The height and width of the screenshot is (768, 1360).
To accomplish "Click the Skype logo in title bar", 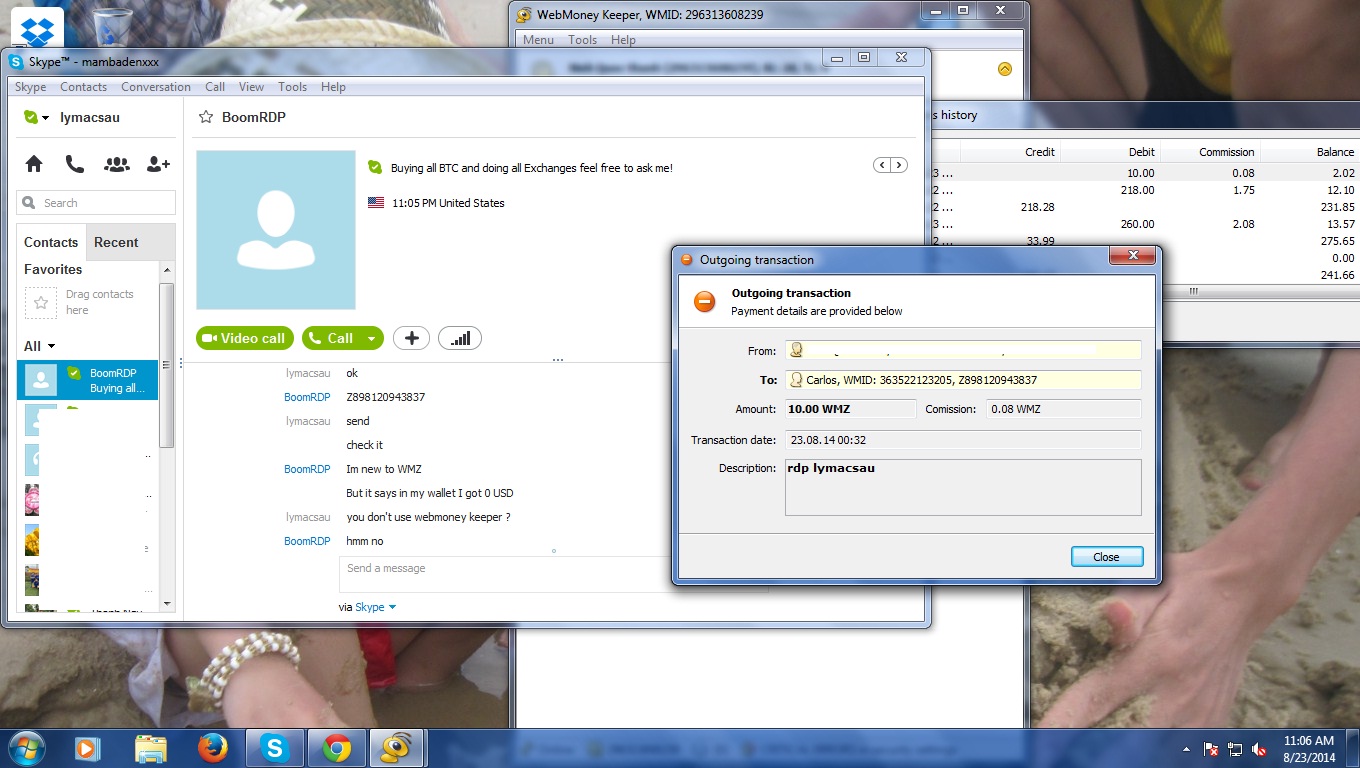I will point(16,62).
